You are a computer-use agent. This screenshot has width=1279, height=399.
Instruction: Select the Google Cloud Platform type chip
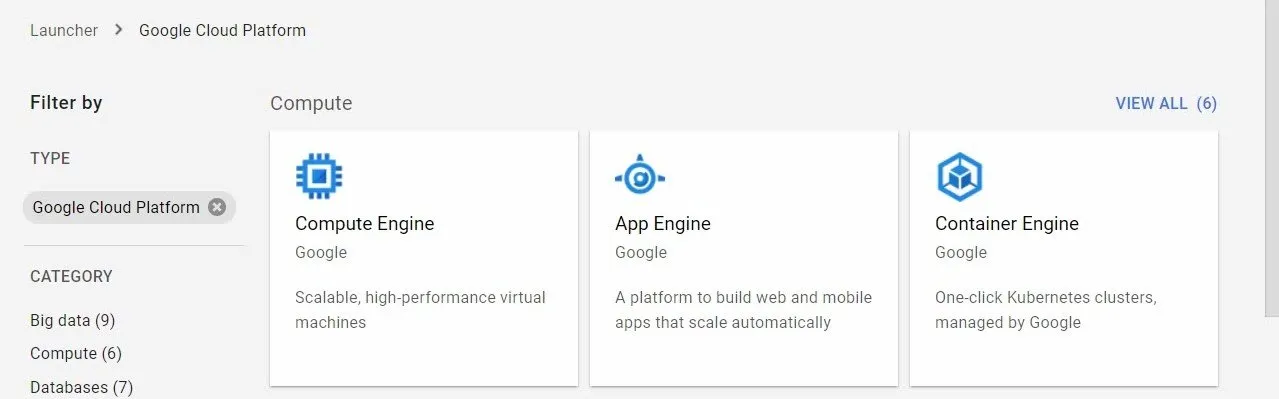pos(116,207)
